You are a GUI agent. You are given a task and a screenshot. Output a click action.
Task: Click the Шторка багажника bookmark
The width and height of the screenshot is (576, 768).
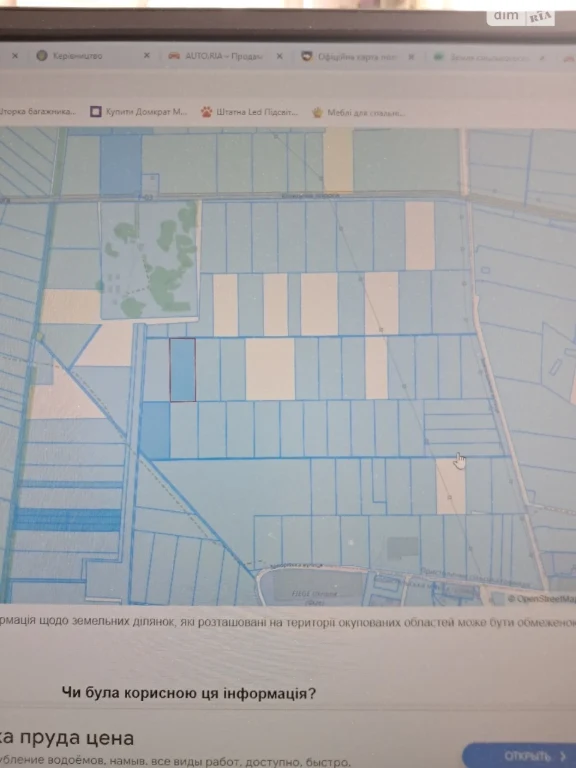pyautogui.click(x=38, y=111)
